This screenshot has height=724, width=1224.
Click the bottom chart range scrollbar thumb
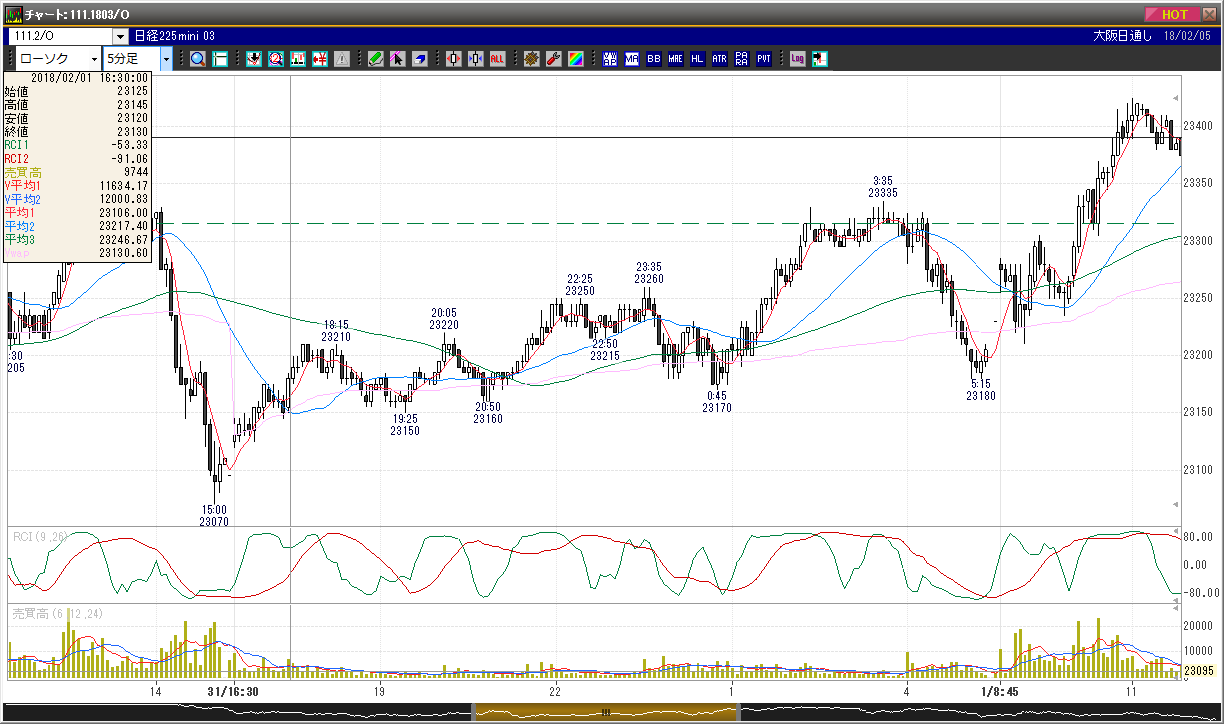pyautogui.click(x=605, y=712)
